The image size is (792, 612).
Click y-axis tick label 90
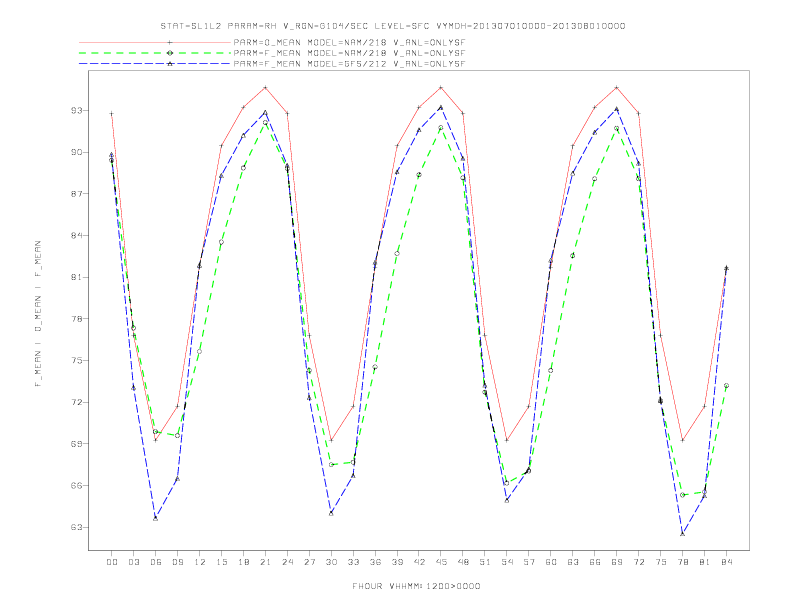76,152
